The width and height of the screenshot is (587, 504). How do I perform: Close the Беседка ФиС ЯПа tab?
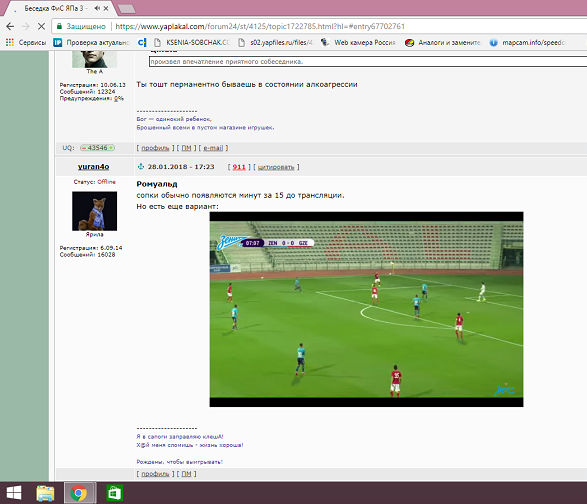pyautogui.click(x=106, y=8)
